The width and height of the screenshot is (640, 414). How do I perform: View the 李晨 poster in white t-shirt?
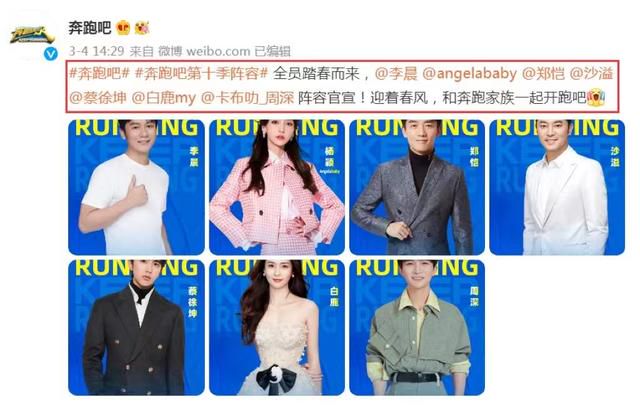(136, 187)
